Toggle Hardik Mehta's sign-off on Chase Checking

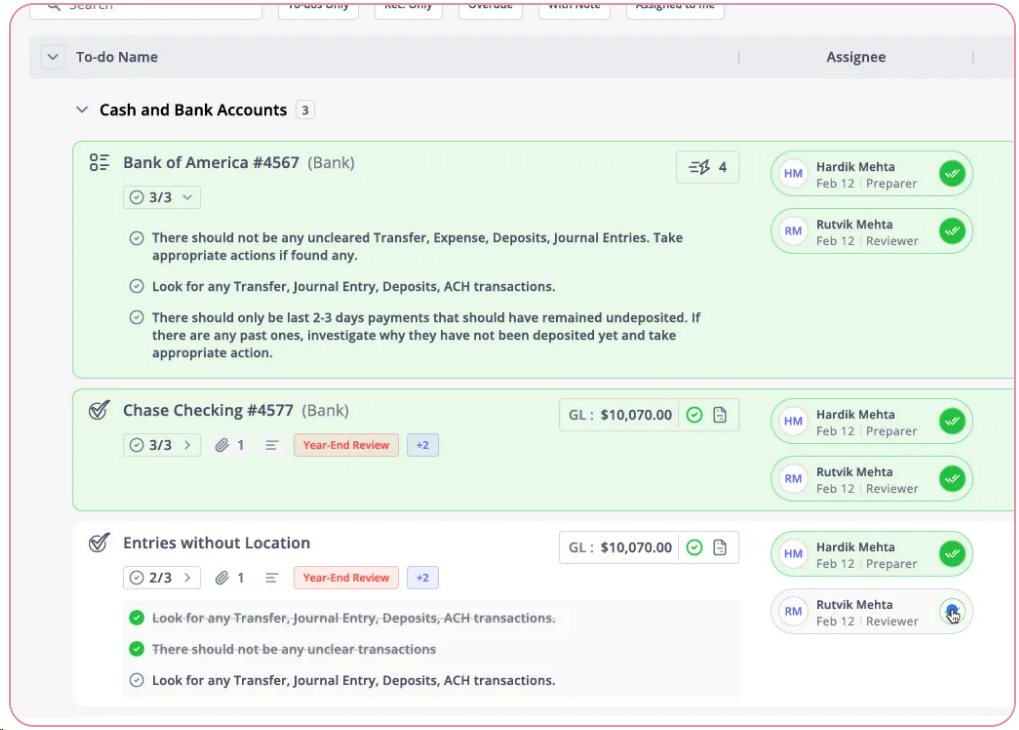[952, 421]
